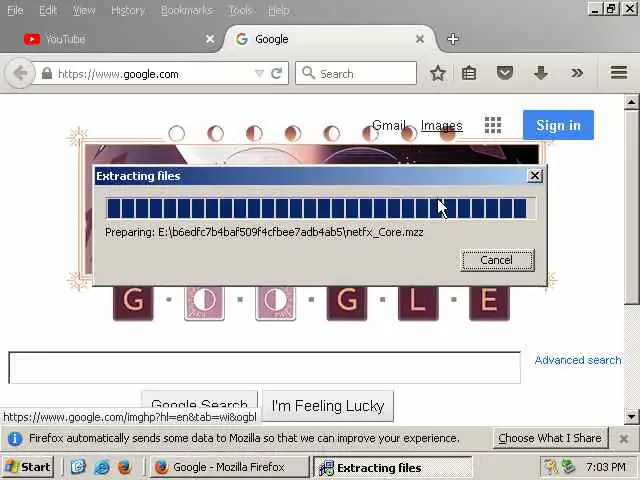The width and height of the screenshot is (640, 480).
Task: Click the page scrollbar up arrow
Action: [631, 102]
